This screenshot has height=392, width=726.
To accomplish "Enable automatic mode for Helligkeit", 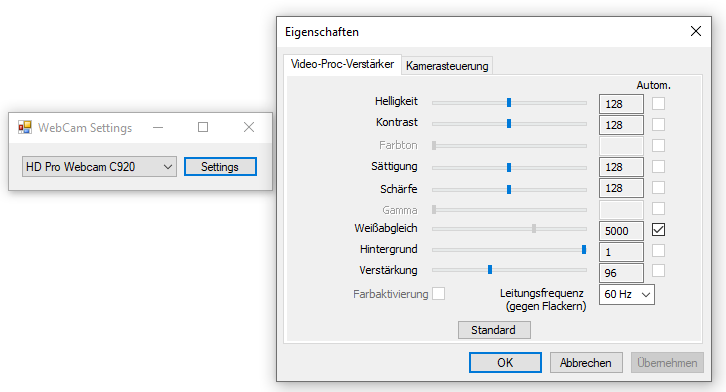I will [658, 103].
